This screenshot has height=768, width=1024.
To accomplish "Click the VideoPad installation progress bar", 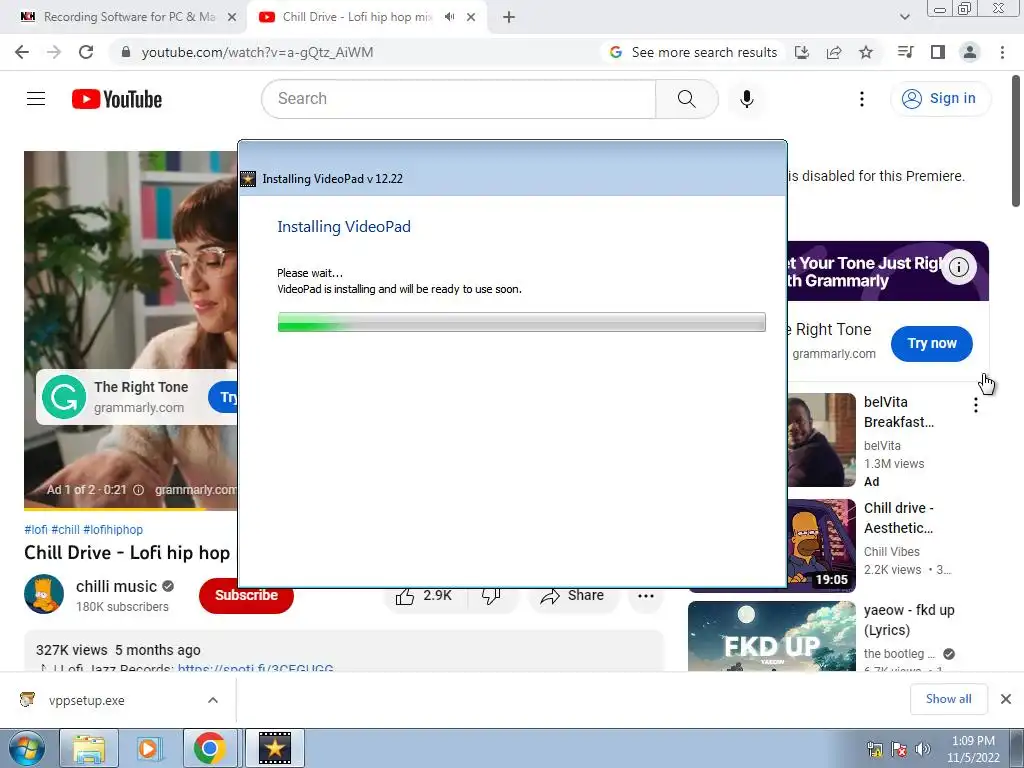I will click(x=521, y=322).
